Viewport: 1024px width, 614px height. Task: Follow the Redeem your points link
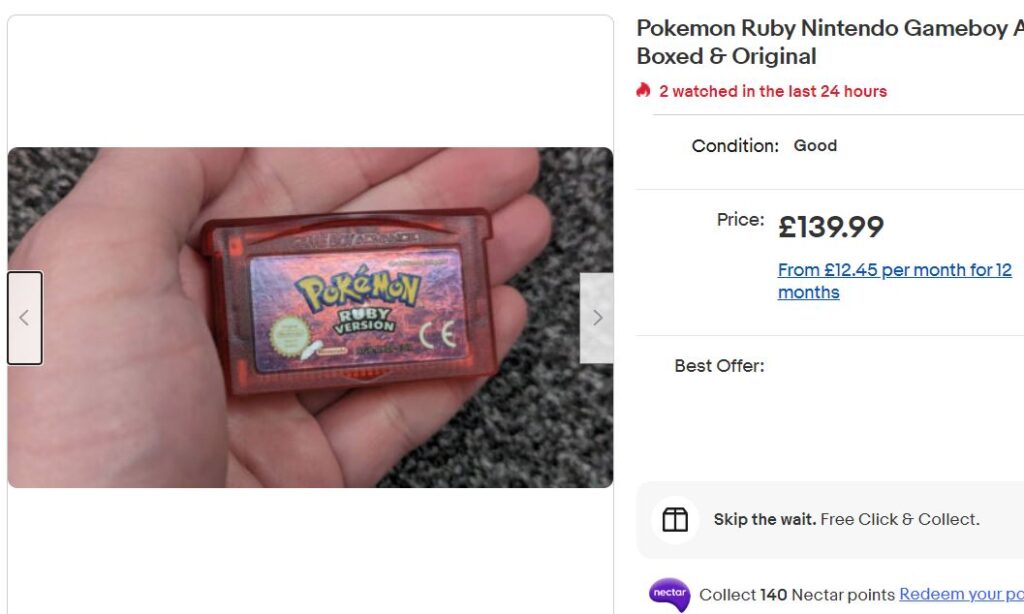point(960,594)
